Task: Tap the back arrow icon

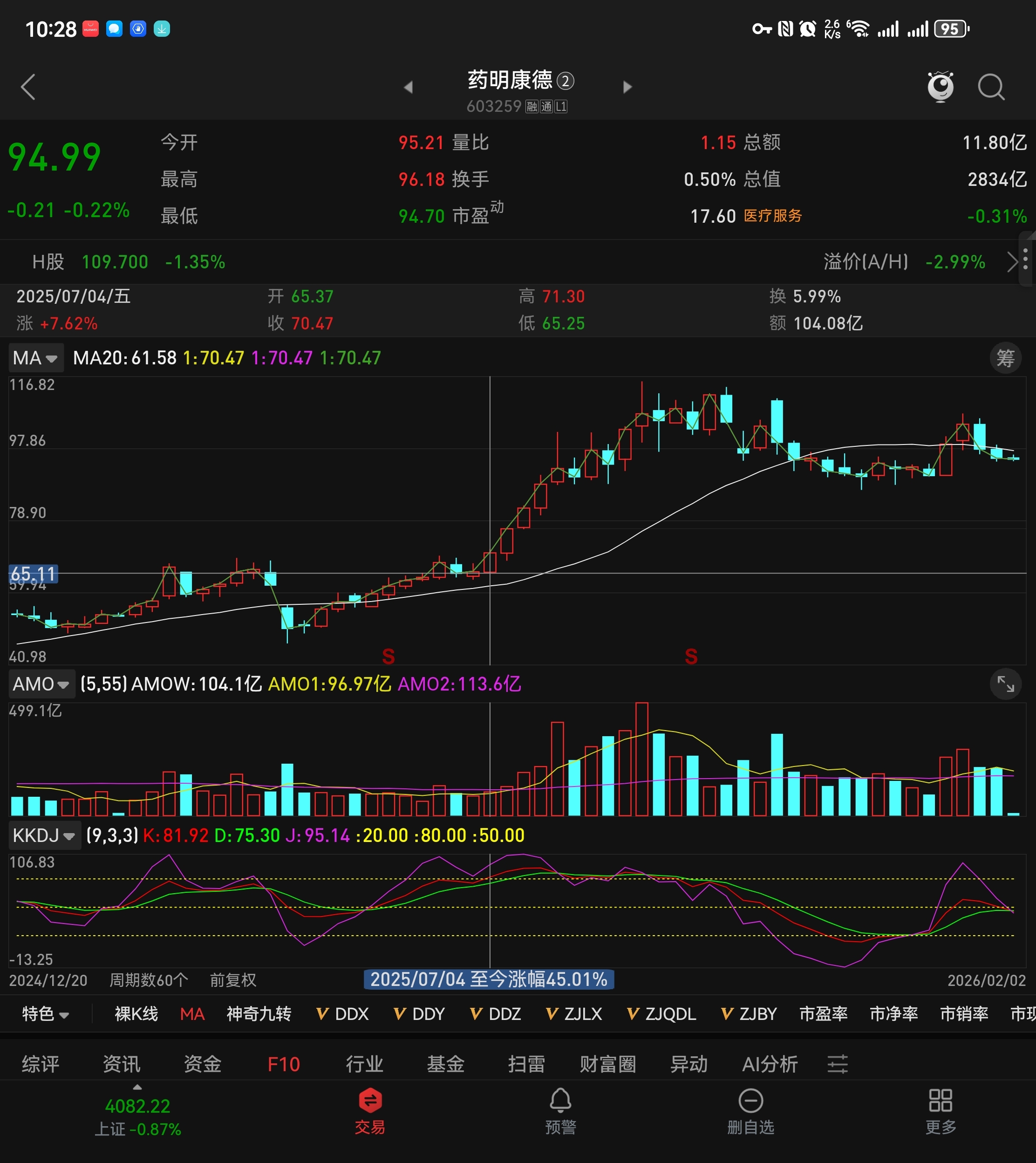Action: (28, 87)
